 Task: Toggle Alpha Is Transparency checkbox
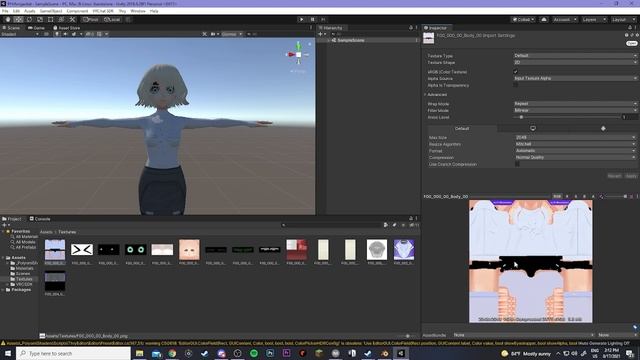click(x=516, y=85)
